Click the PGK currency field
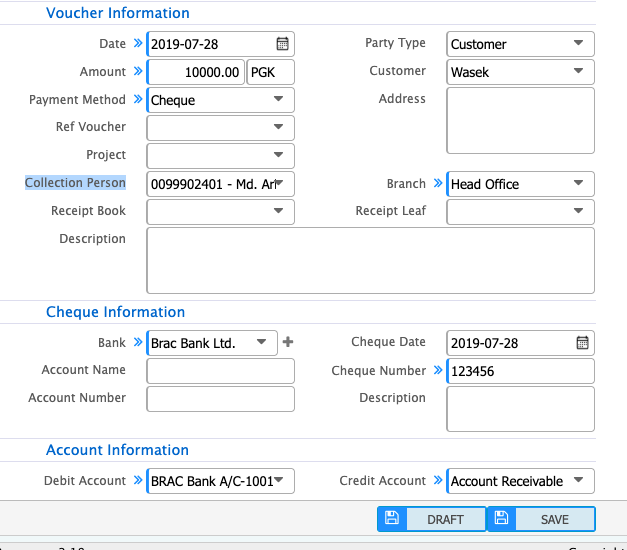The height and width of the screenshot is (550, 627). (271, 72)
